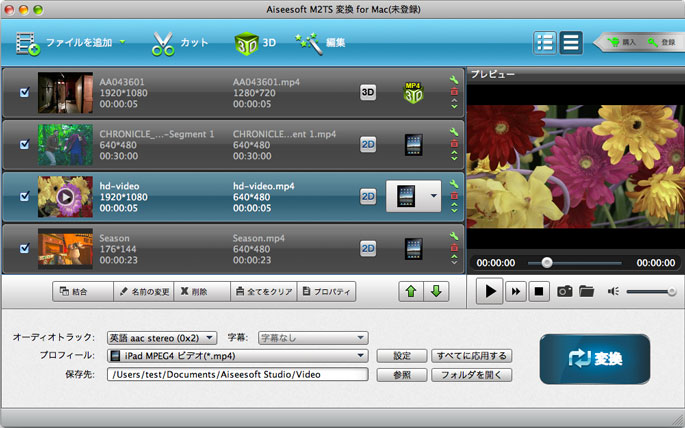Image resolution: width=685 pixels, height=428 pixels.
Task: Uncheck the AA043601 file checkbox
Action: pyautogui.click(x=25, y=92)
